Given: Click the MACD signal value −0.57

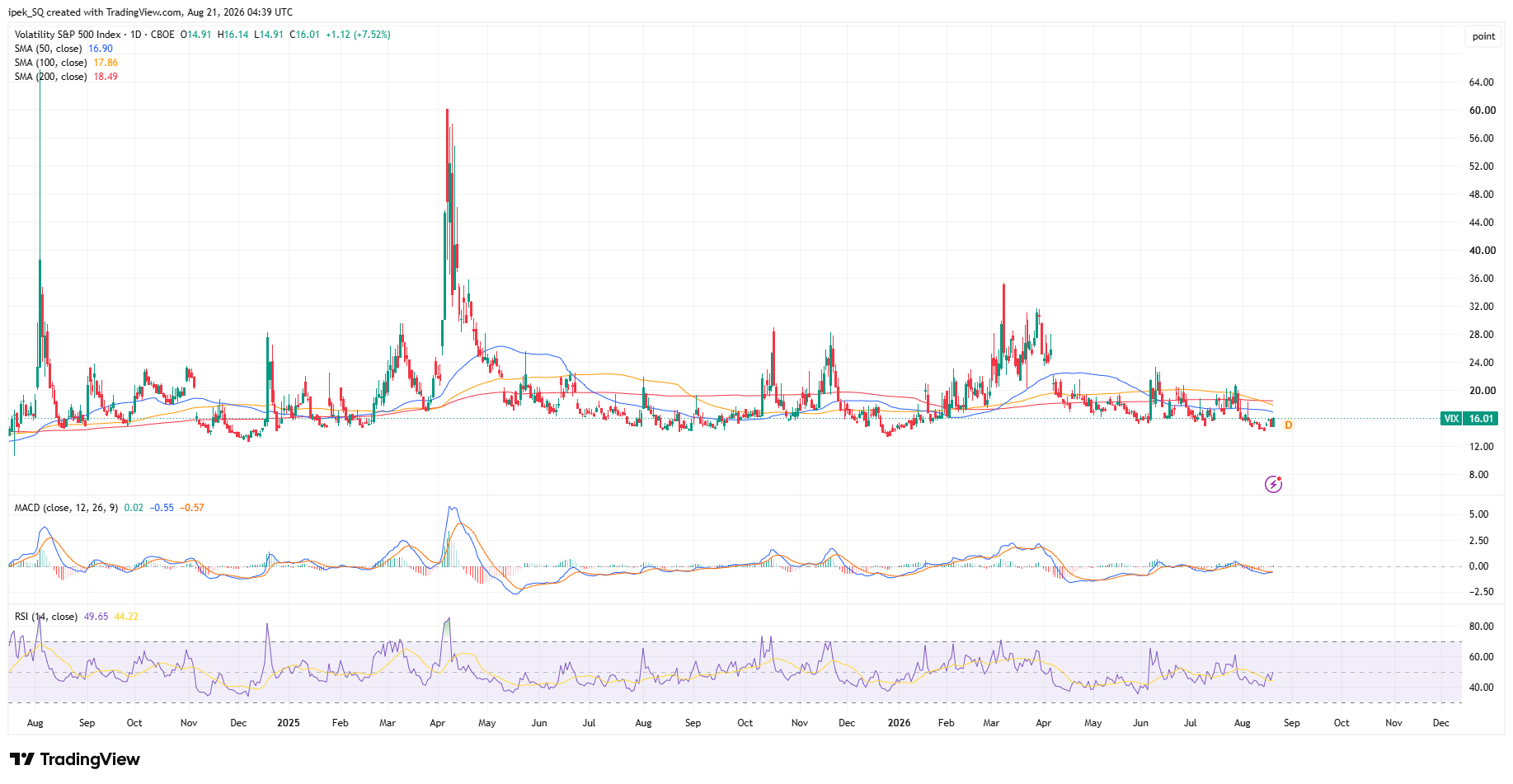Looking at the screenshot, I should click(x=192, y=508).
